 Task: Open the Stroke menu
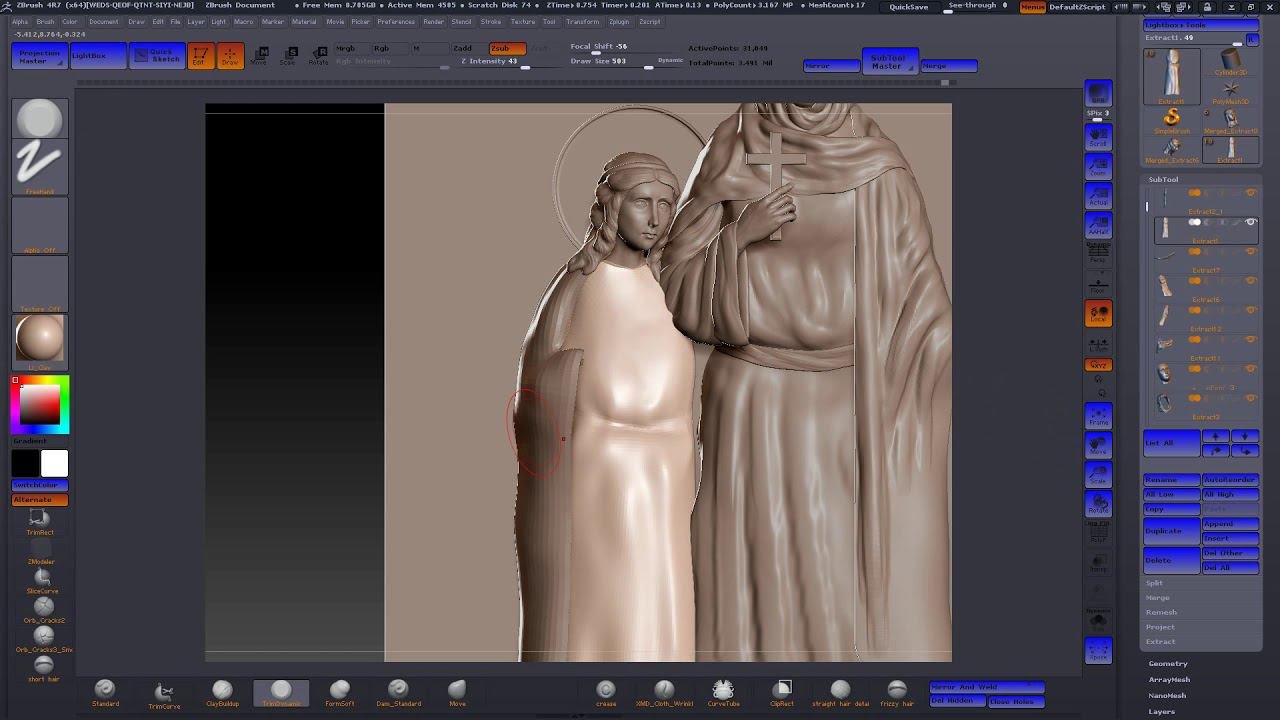(x=491, y=21)
